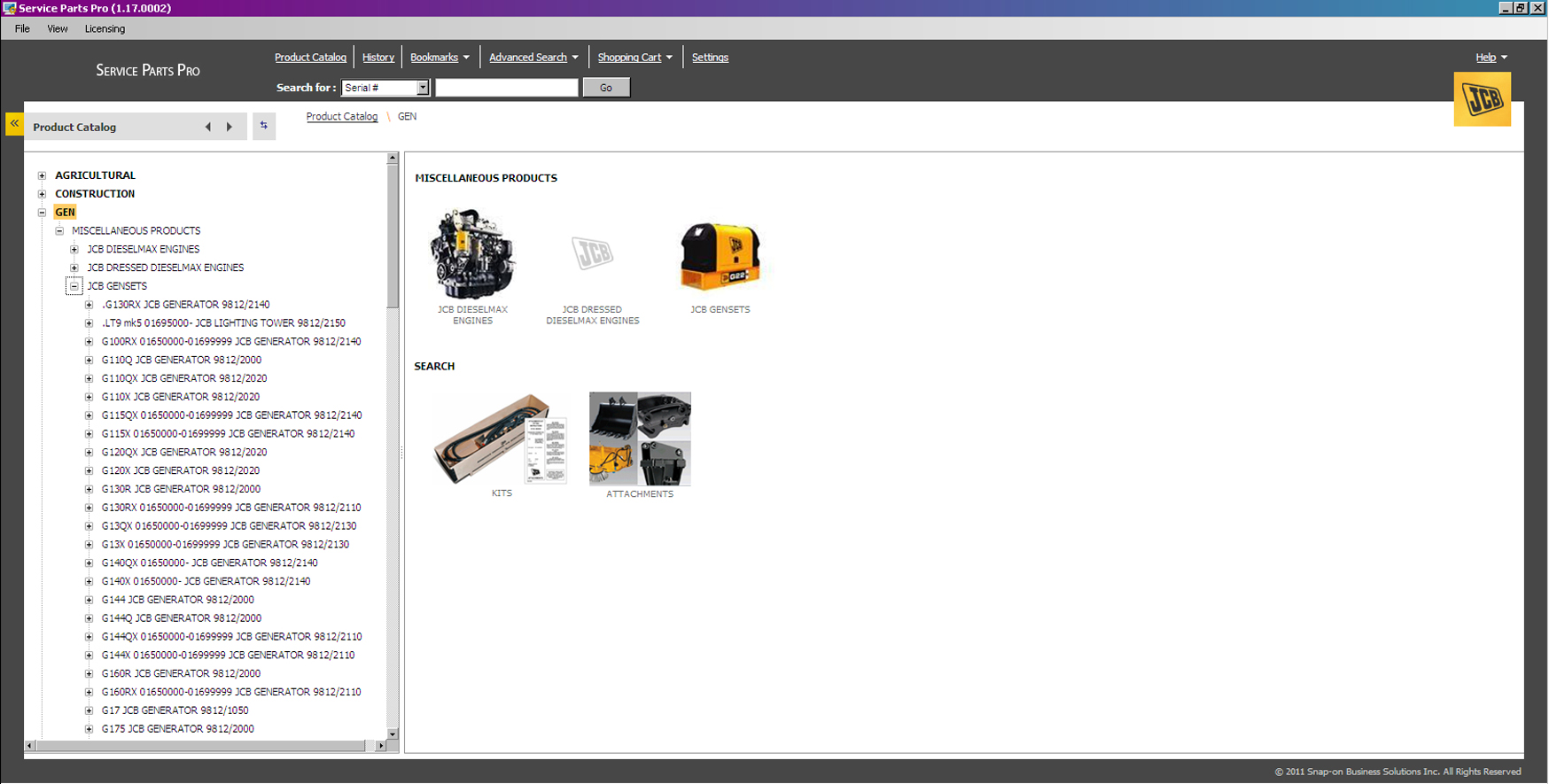Click the yellow JCB logo
1549x784 pixels.
click(1482, 99)
